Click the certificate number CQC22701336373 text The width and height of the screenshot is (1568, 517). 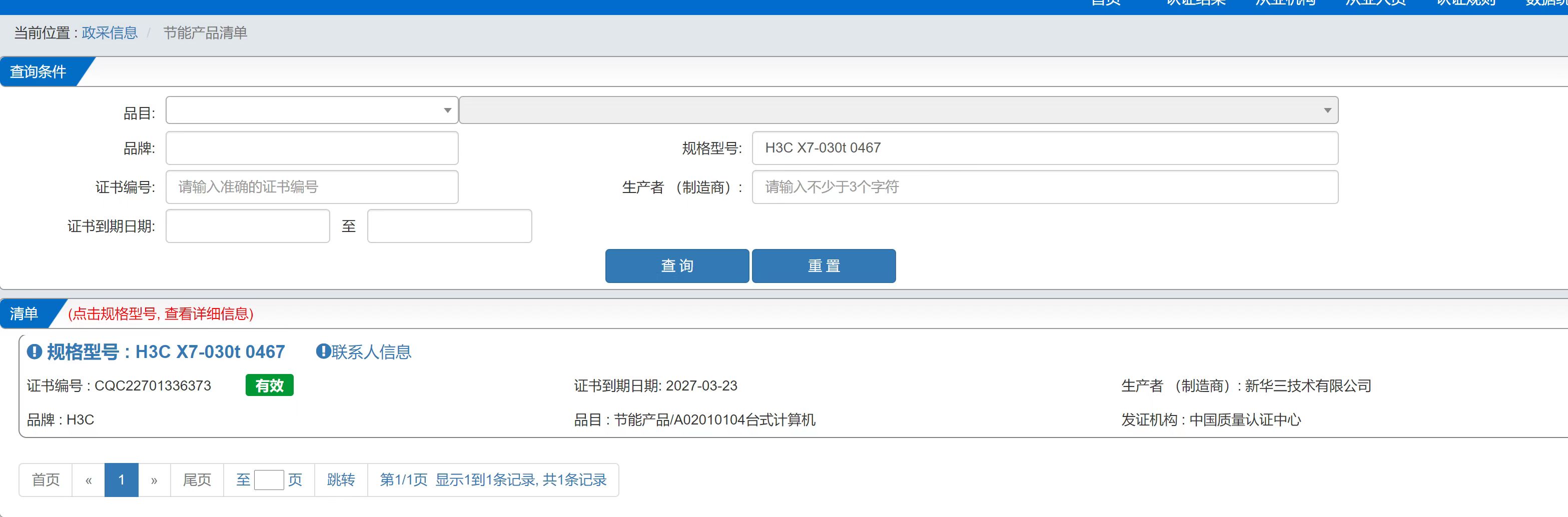pyautogui.click(x=153, y=385)
